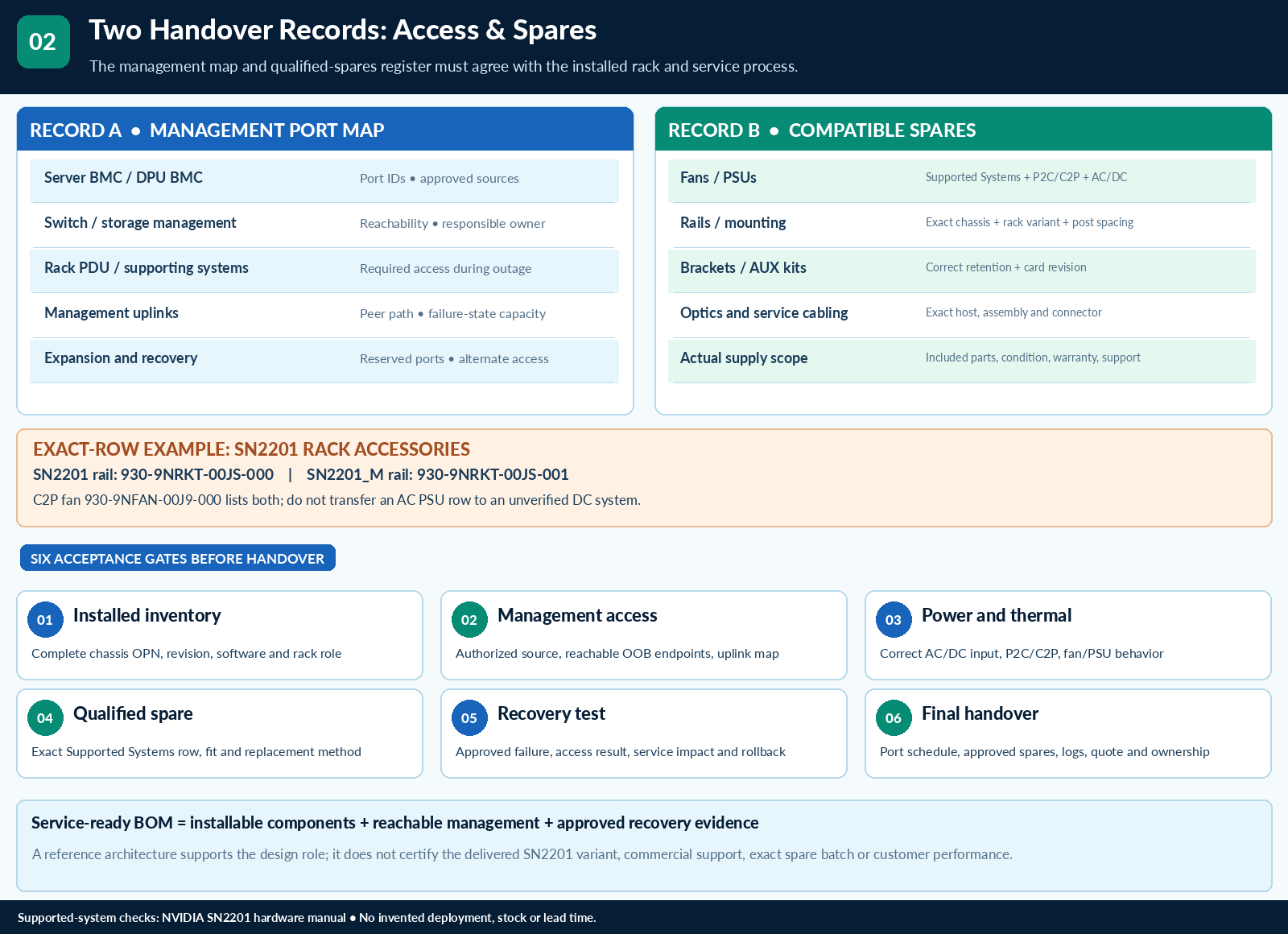Click gate badge 05 beside Recovery test
The width and height of the screenshot is (1288, 934).
(x=469, y=718)
